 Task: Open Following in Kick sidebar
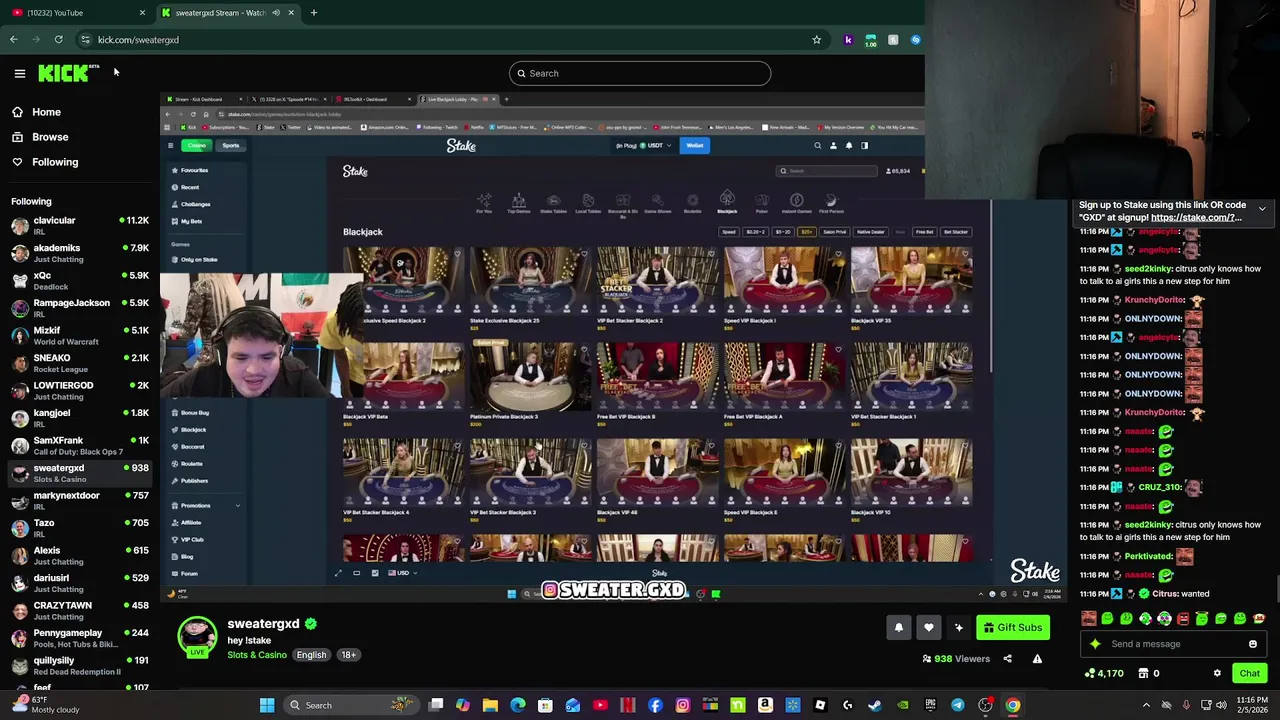click(x=54, y=162)
